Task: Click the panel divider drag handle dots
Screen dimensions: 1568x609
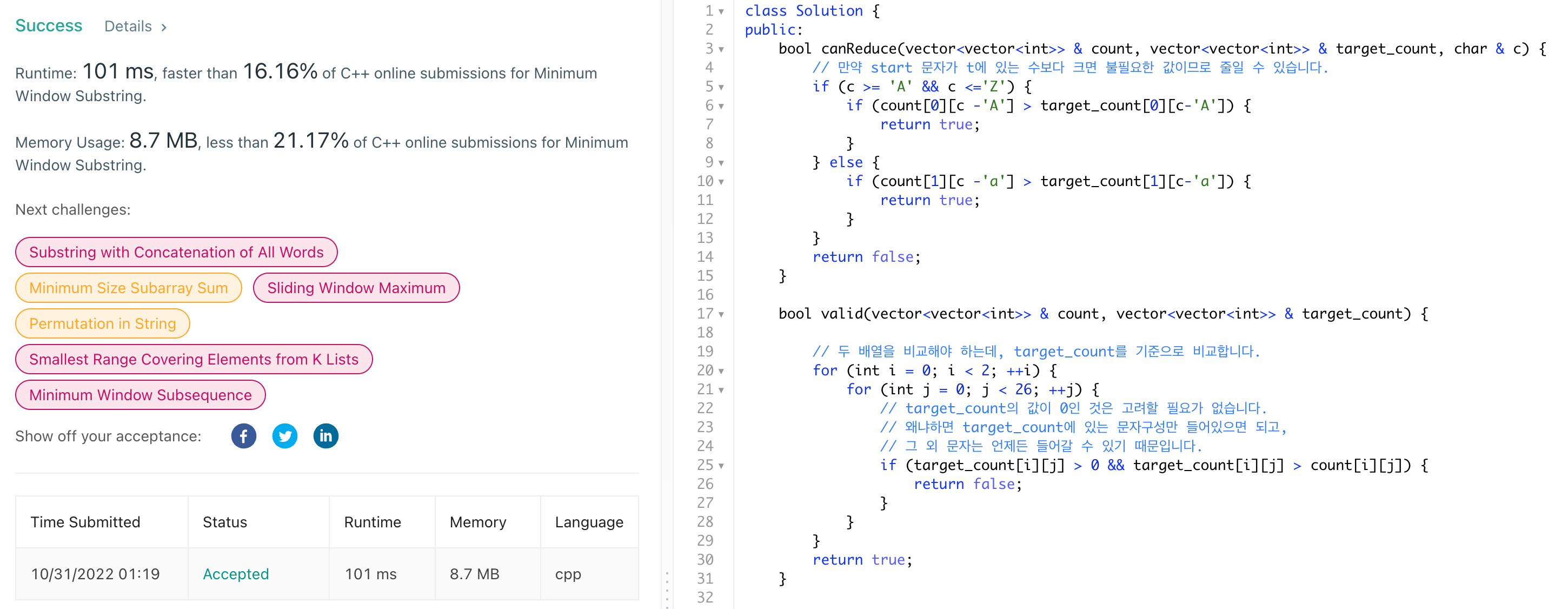Action: [667, 590]
